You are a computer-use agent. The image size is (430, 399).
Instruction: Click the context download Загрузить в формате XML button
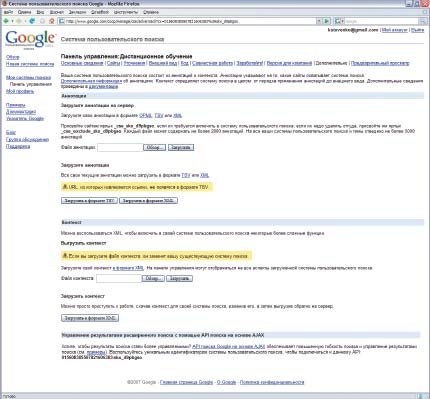90,318
